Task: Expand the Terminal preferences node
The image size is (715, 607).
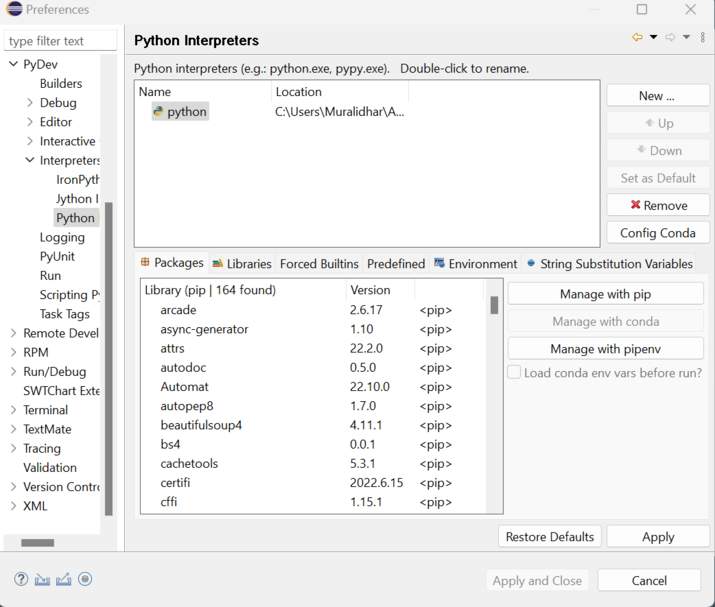Action: coord(13,410)
